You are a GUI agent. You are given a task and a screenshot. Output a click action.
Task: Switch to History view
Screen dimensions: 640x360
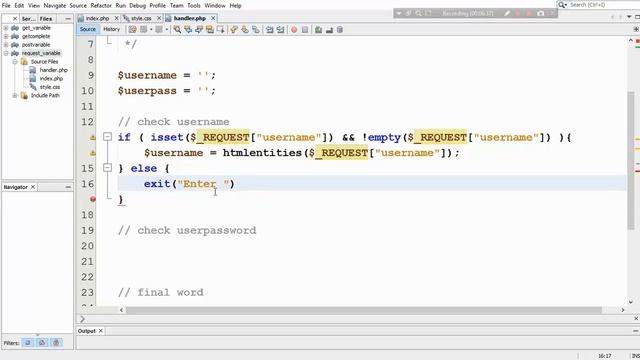pyautogui.click(x=111, y=29)
